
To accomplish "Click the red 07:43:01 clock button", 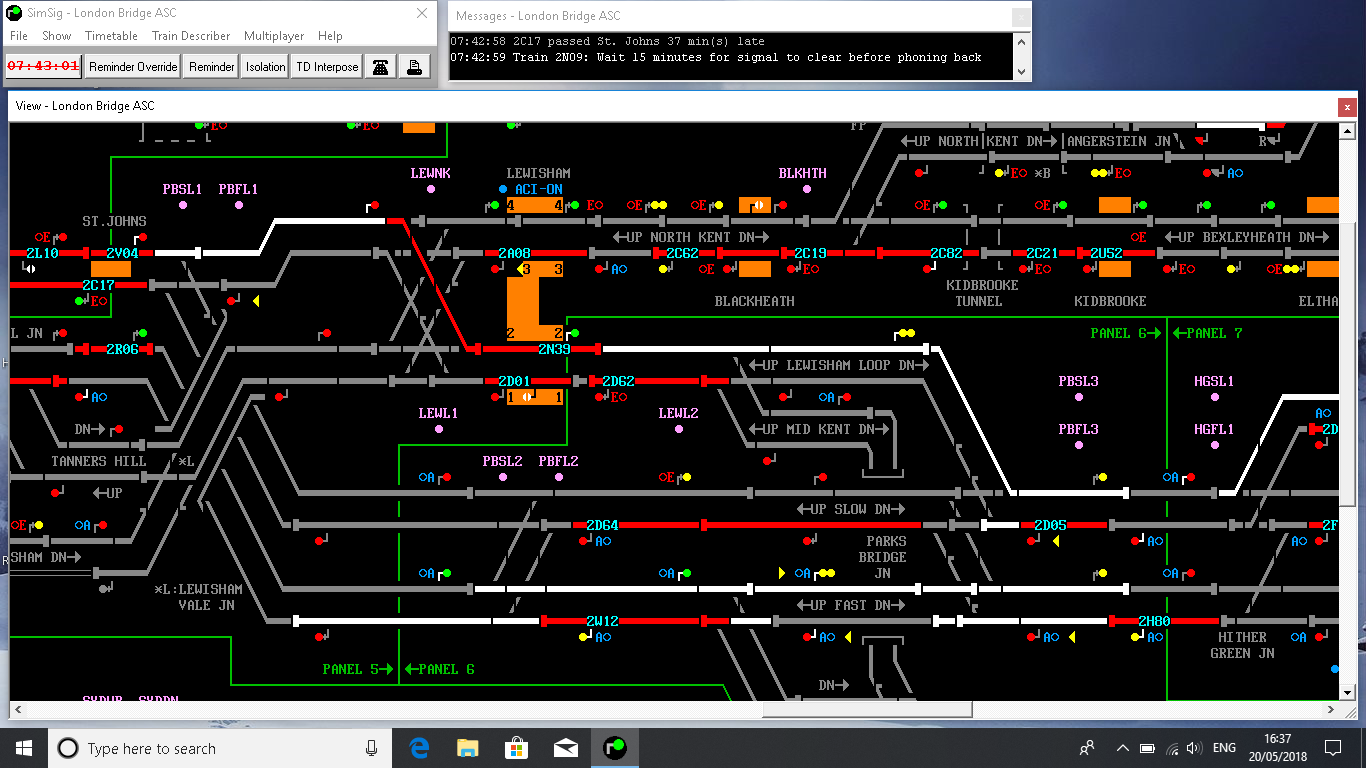I will click(x=43, y=67).
